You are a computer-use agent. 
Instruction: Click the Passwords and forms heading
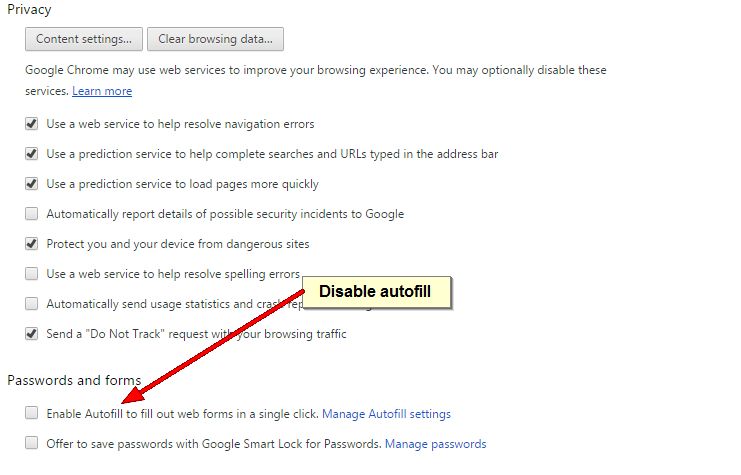pos(74,381)
